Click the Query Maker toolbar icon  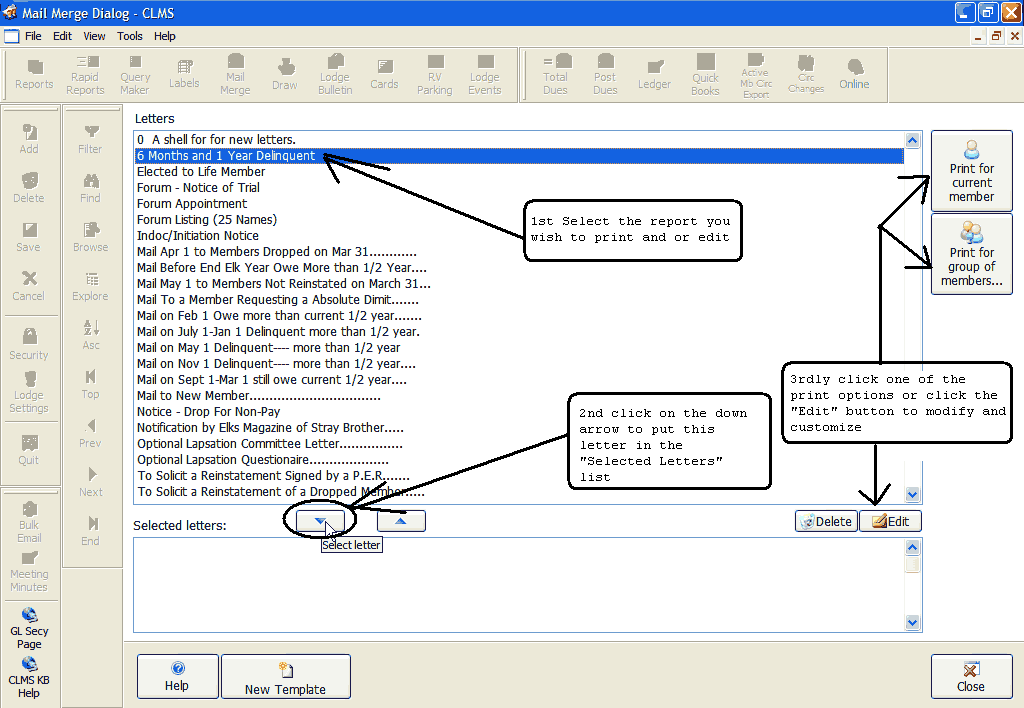pos(135,75)
